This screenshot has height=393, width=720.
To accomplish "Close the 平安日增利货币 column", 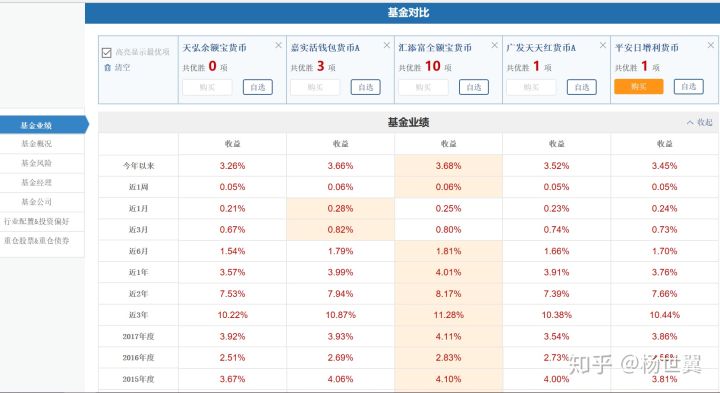I will pyautogui.click(x=711, y=45).
